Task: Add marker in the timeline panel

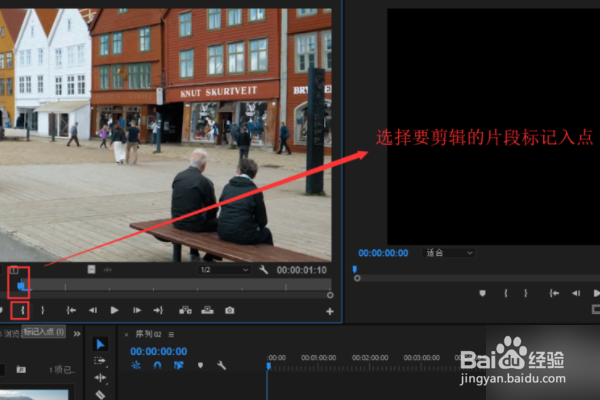Action: pyautogui.click(x=200, y=366)
